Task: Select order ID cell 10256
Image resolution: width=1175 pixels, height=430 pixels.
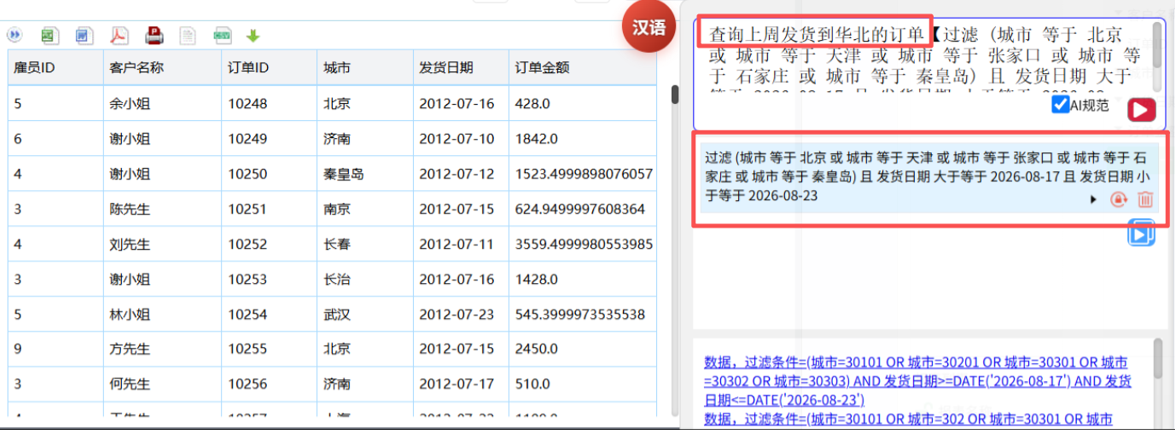Action: pos(270,384)
